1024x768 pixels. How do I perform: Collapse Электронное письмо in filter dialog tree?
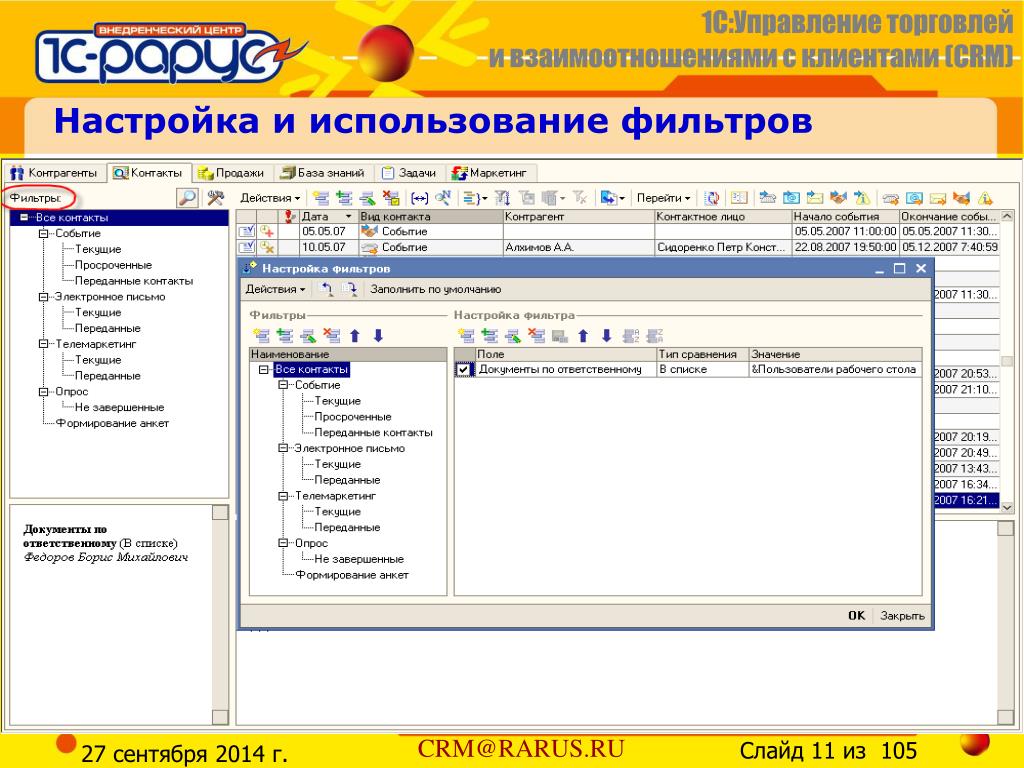(x=283, y=449)
